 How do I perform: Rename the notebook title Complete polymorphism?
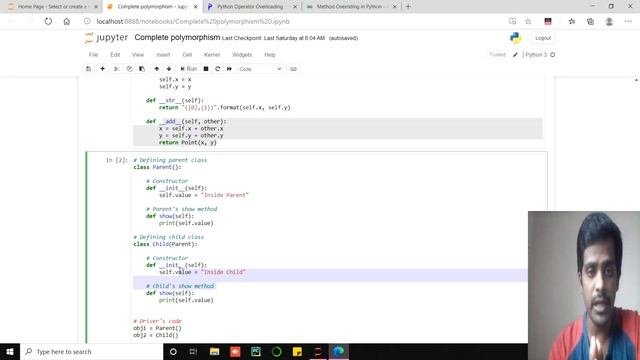[x=177, y=38]
